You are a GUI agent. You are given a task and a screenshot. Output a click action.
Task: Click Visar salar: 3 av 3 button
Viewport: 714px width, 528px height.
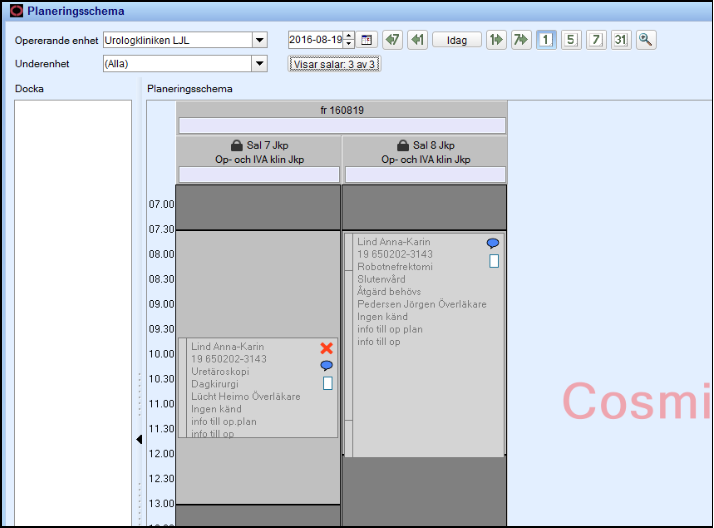coord(334,64)
